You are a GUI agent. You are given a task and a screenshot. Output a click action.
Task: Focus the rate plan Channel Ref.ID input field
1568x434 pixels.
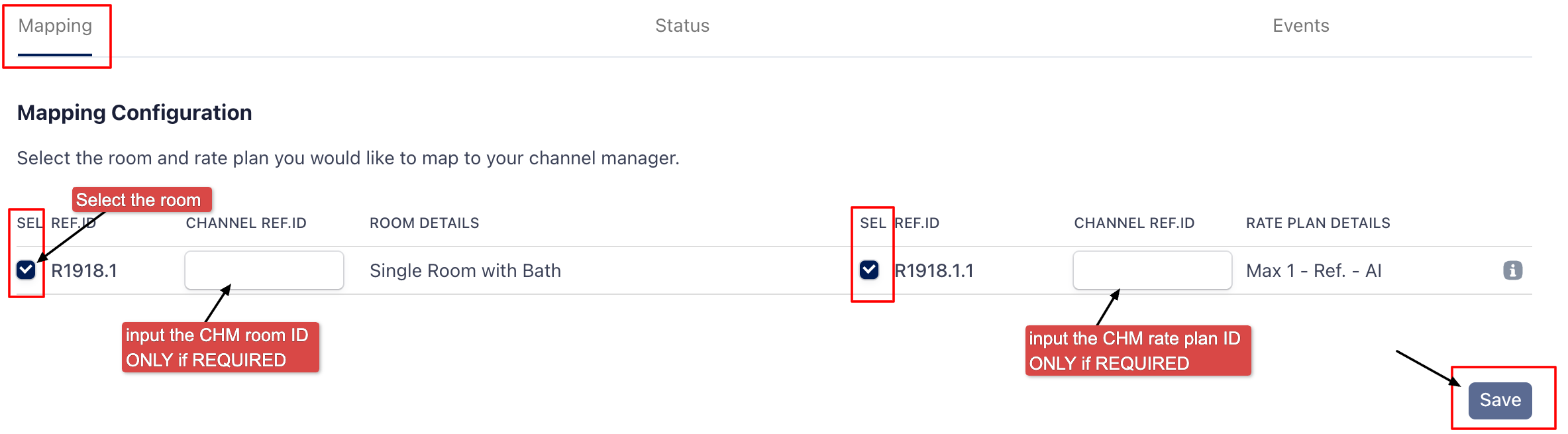click(1152, 270)
